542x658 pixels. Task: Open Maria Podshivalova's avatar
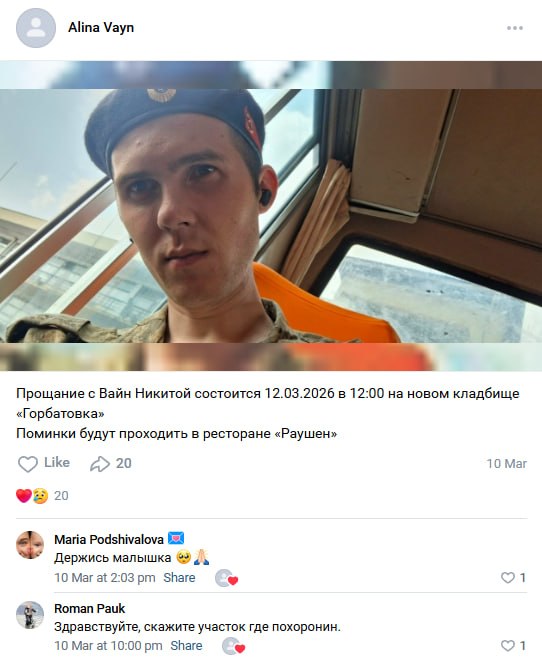click(x=30, y=545)
